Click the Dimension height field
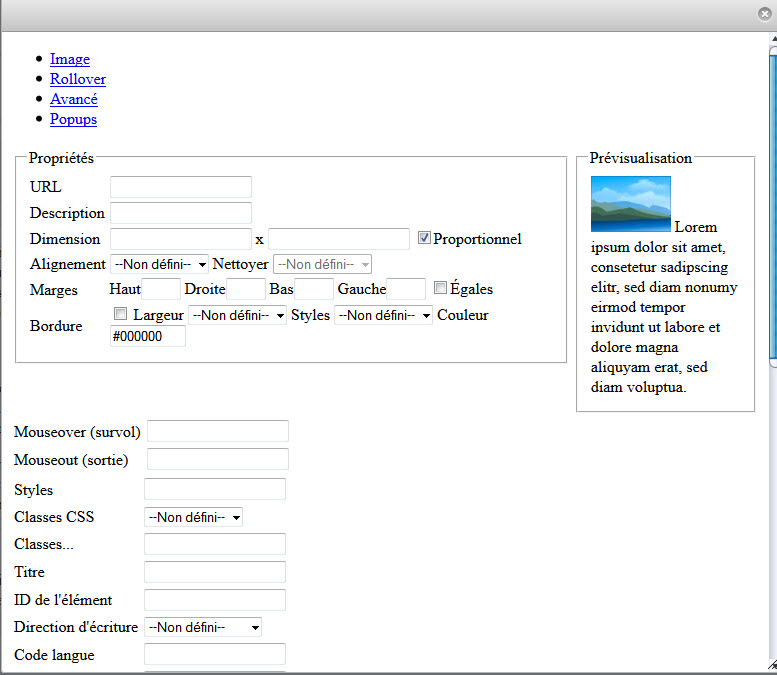Viewport: 777px width, 675px height. (x=339, y=239)
